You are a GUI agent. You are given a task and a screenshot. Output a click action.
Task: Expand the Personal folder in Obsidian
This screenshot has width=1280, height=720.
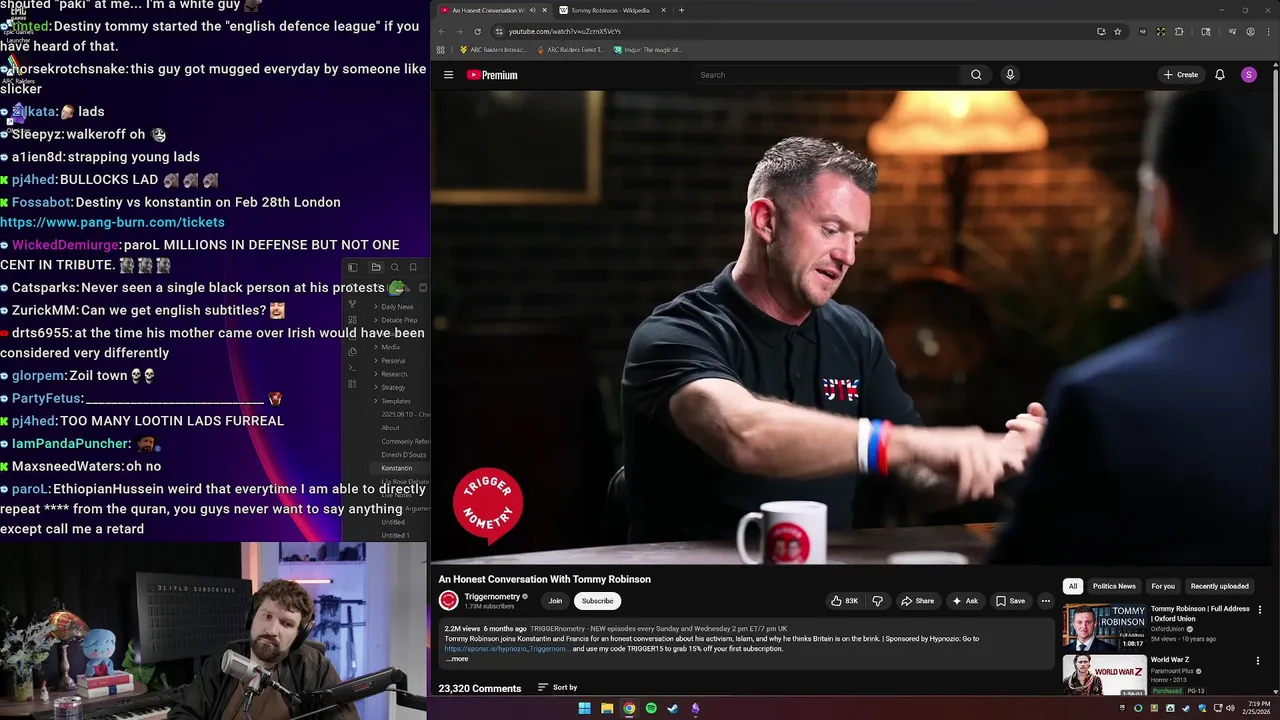[393, 360]
